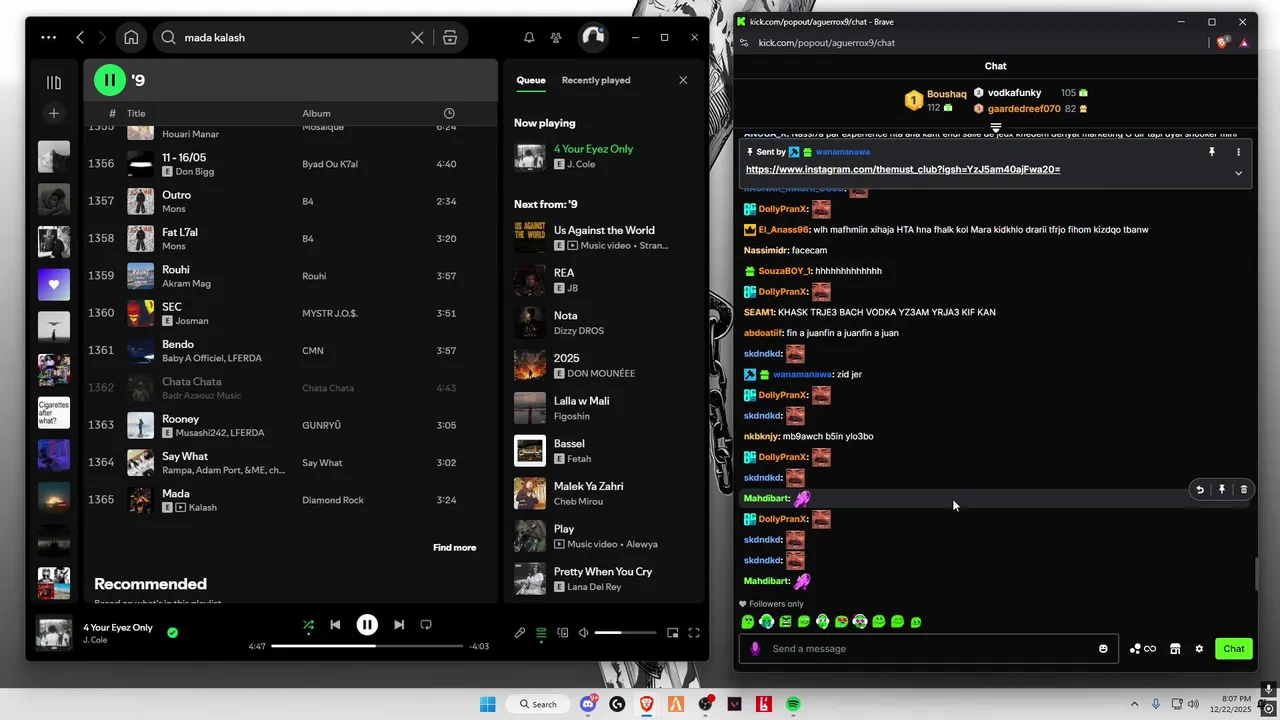The image size is (1280, 720).
Task: Reply to Mahdibart's hovered message
Action: coord(1200,490)
